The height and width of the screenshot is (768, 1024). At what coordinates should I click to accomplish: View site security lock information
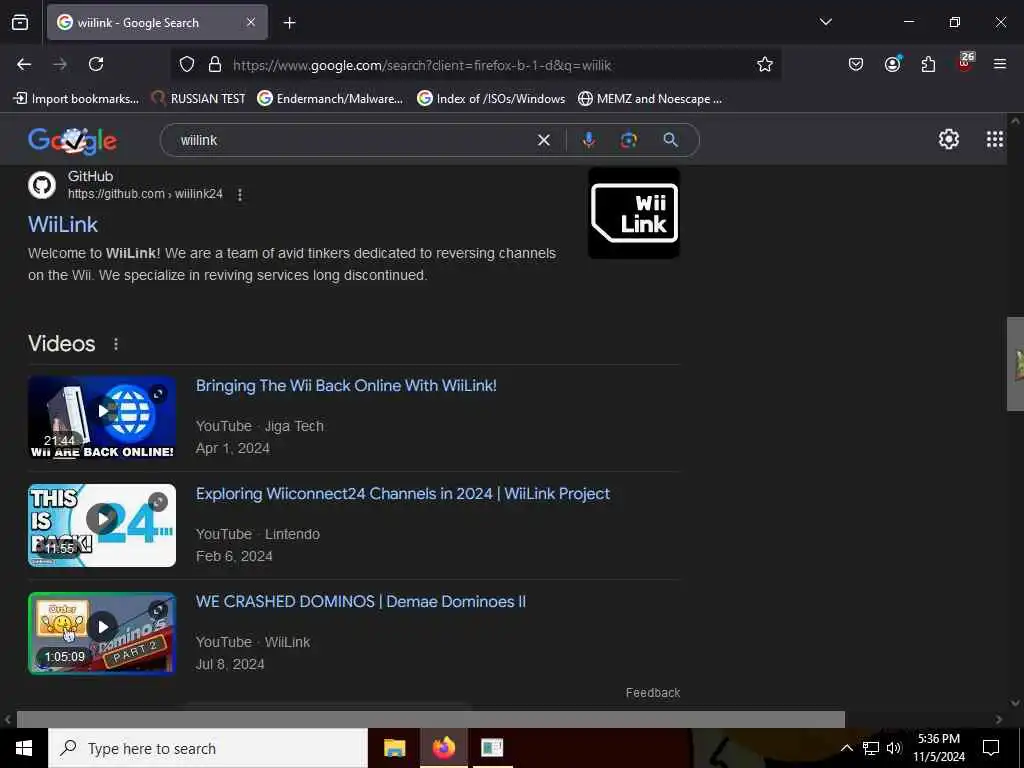214,65
